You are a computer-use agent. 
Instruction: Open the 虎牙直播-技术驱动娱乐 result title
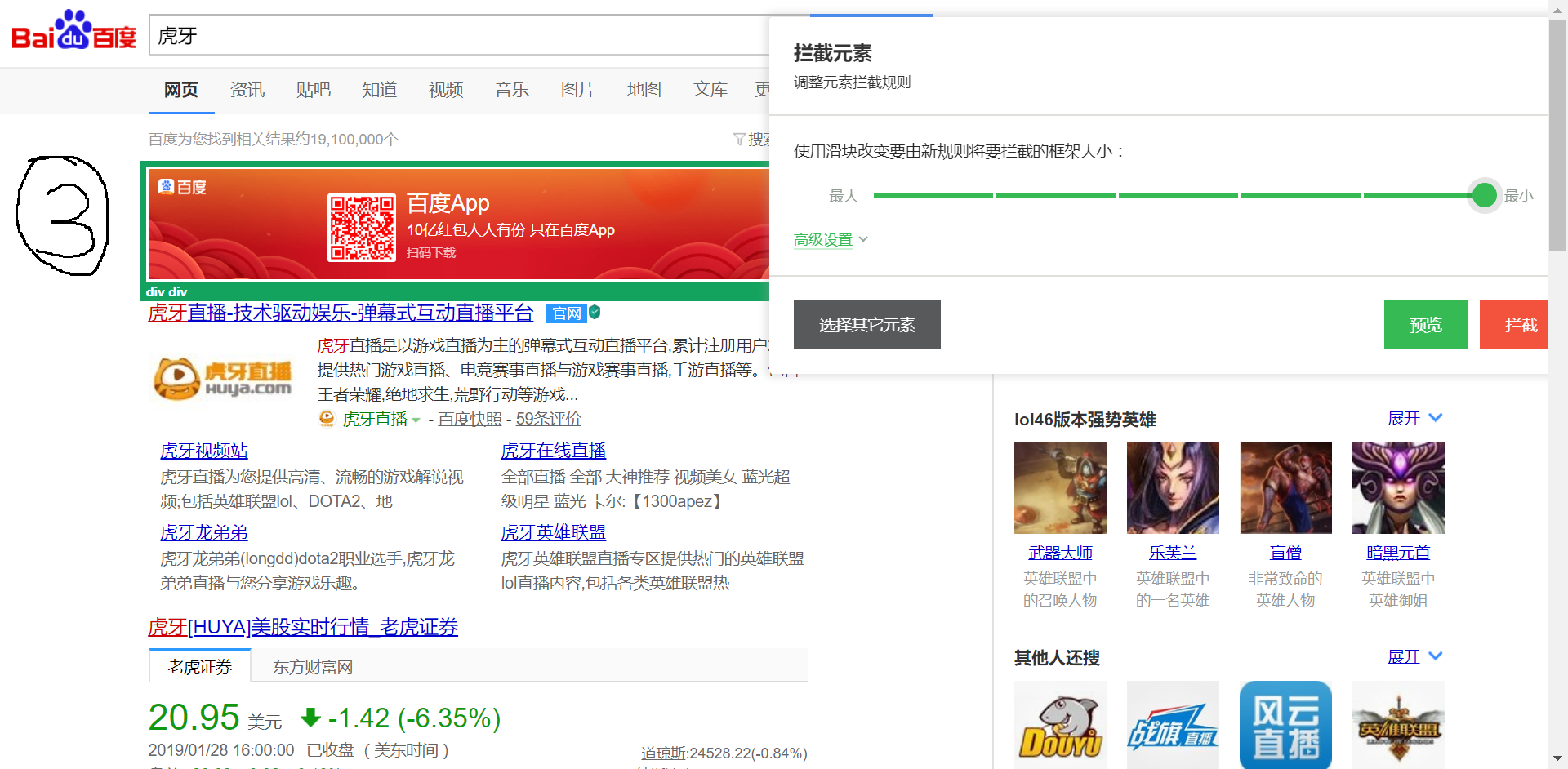pos(341,313)
